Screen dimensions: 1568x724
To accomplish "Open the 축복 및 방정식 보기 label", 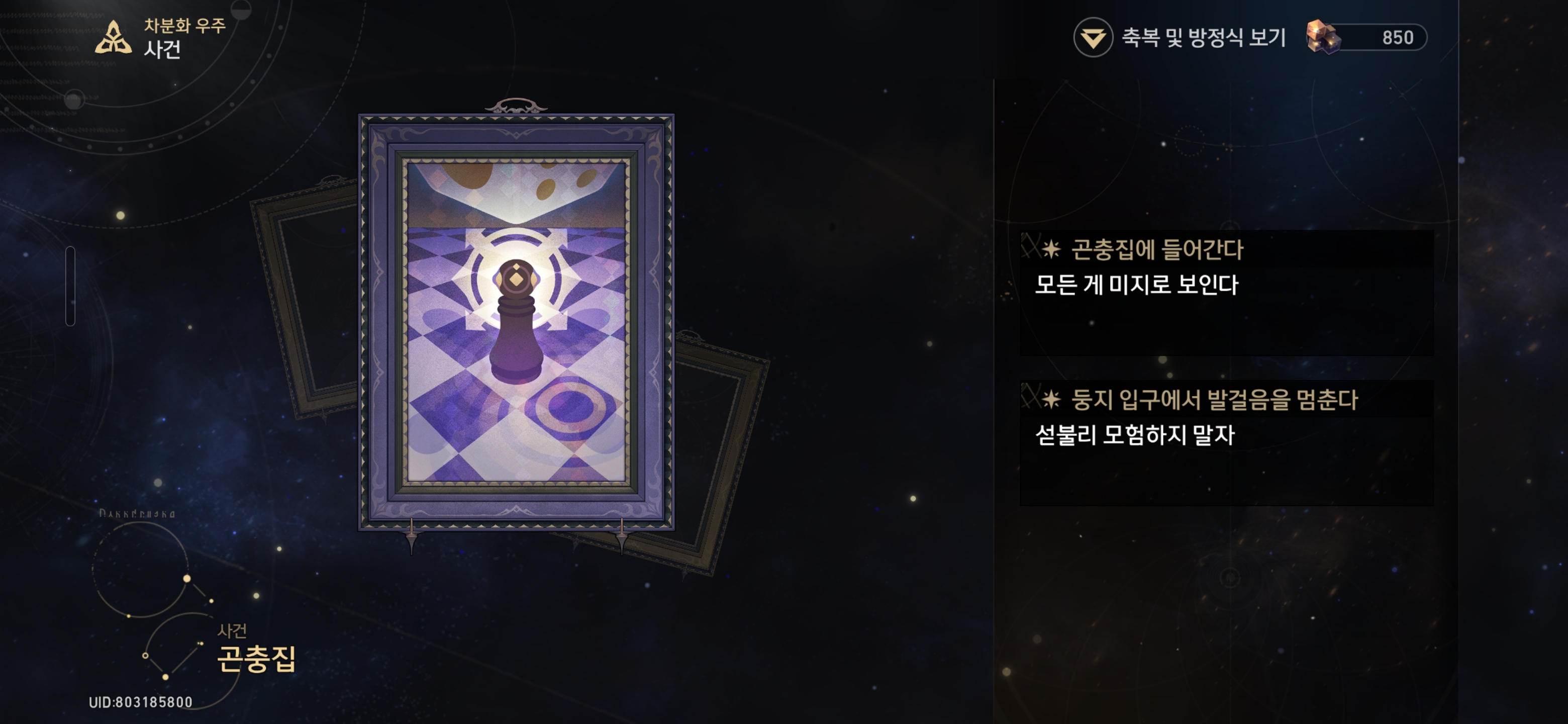I will [1204, 38].
